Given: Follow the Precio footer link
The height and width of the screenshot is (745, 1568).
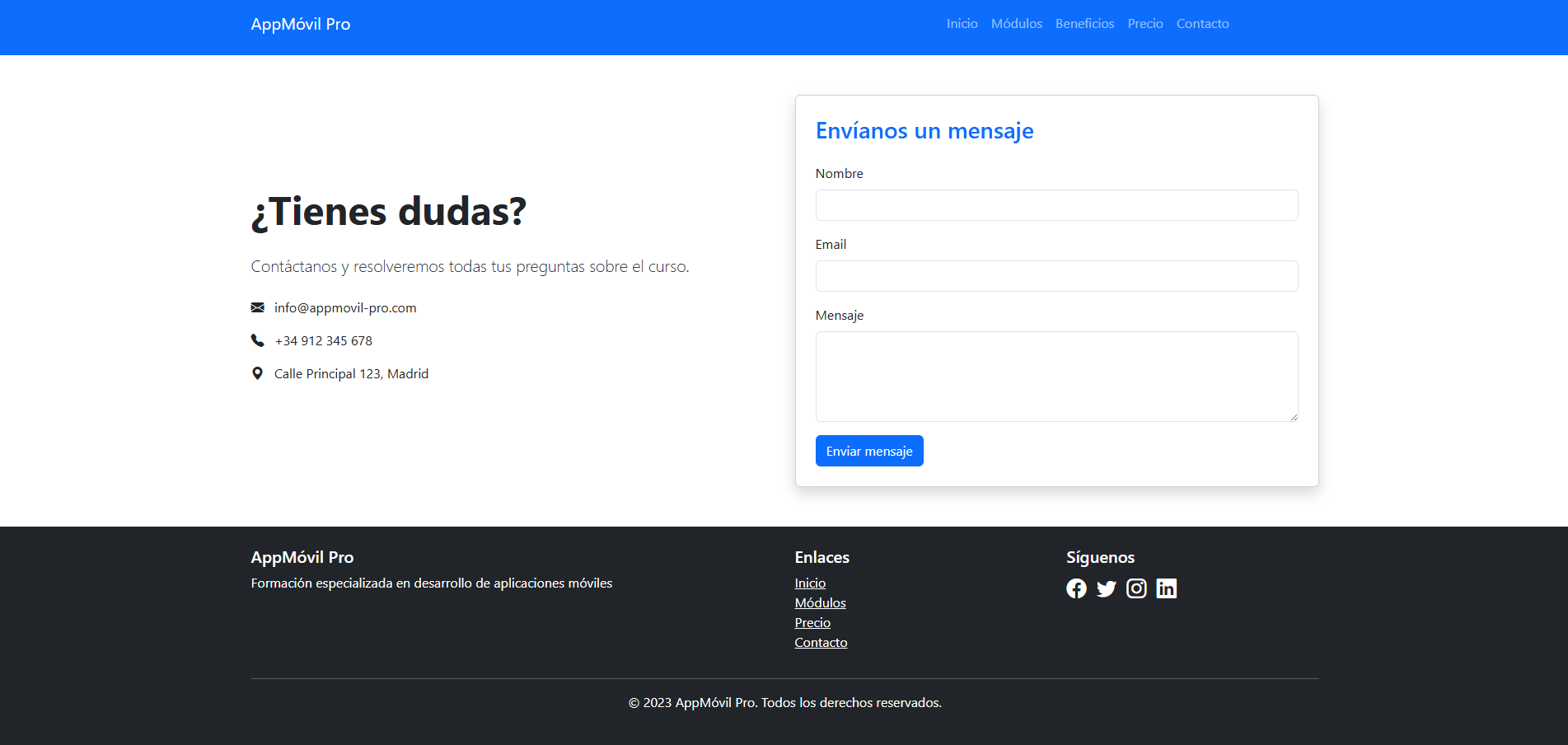Looking at the screenshot, I should (x=812, y=623).
